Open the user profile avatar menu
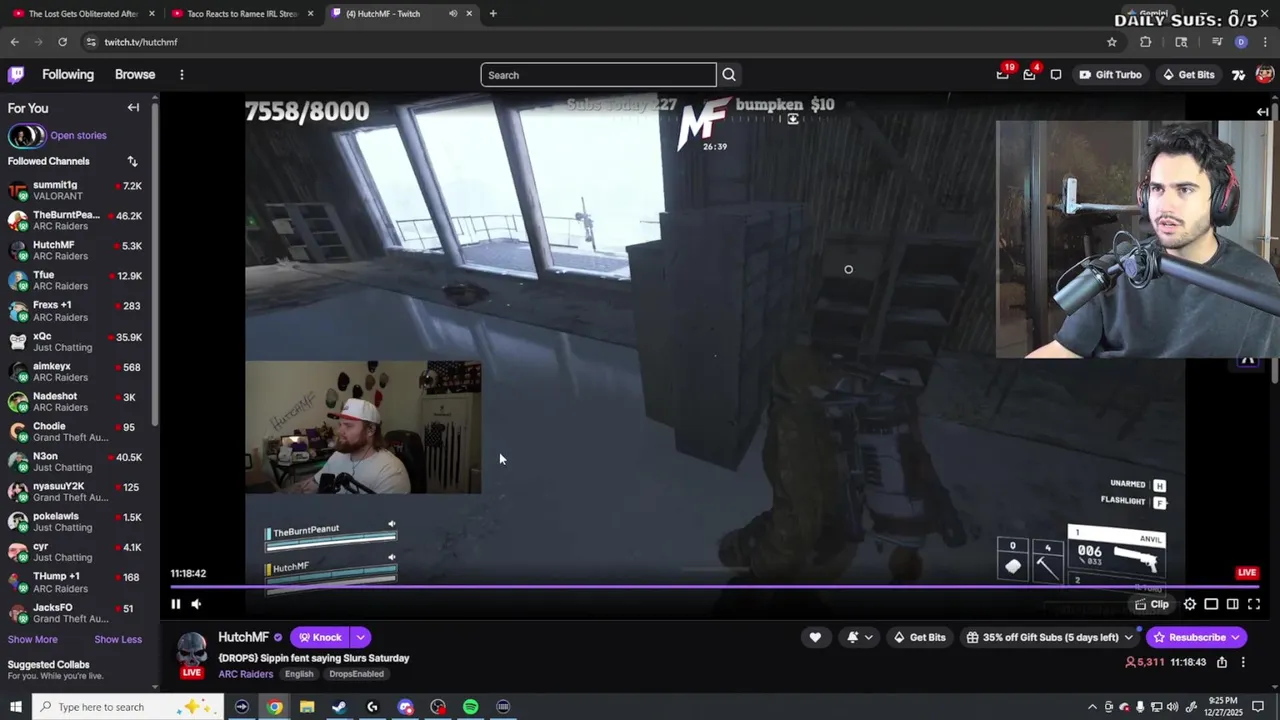The width and height of the screenshot is (1280, 720). (1264, 75)
